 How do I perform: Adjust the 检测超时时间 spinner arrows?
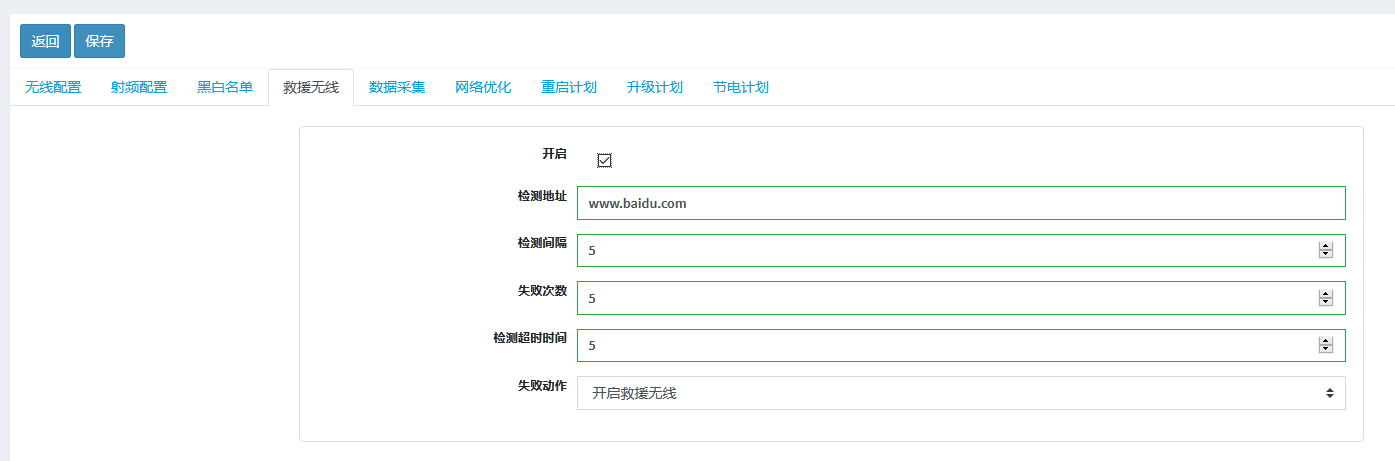pos(1326,345)
